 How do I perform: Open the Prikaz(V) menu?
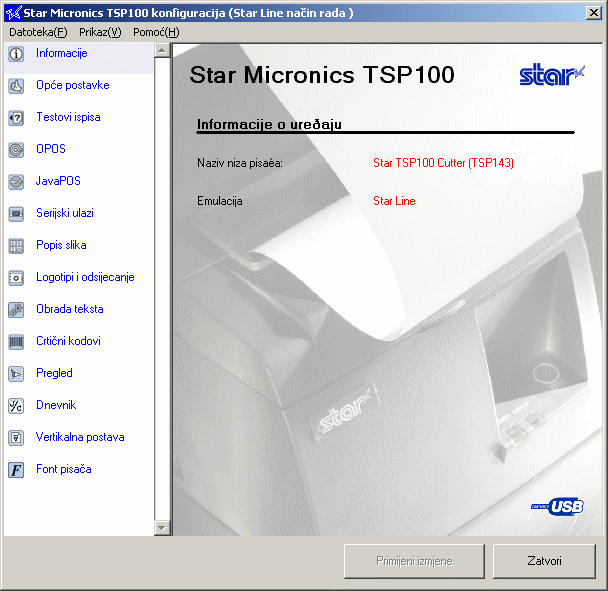[x=100, y=32]
